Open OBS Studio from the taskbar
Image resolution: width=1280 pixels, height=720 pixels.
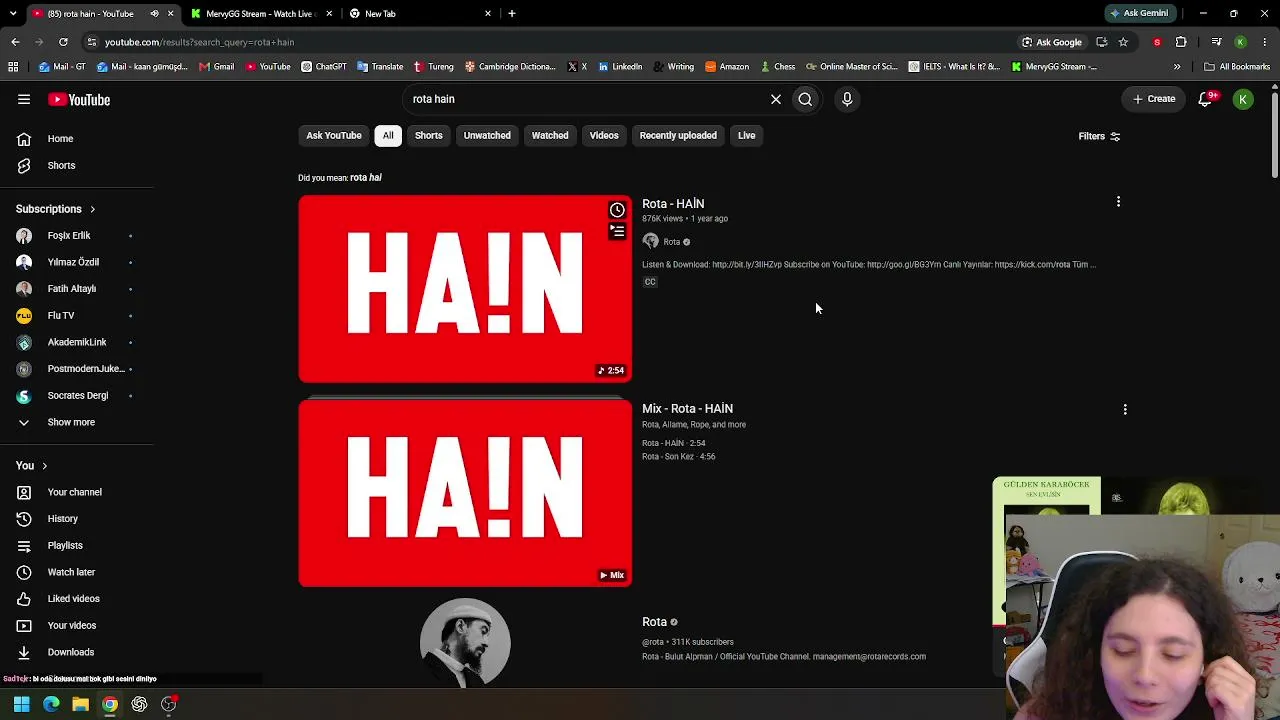pyautogui.click(x=168, y=704)
